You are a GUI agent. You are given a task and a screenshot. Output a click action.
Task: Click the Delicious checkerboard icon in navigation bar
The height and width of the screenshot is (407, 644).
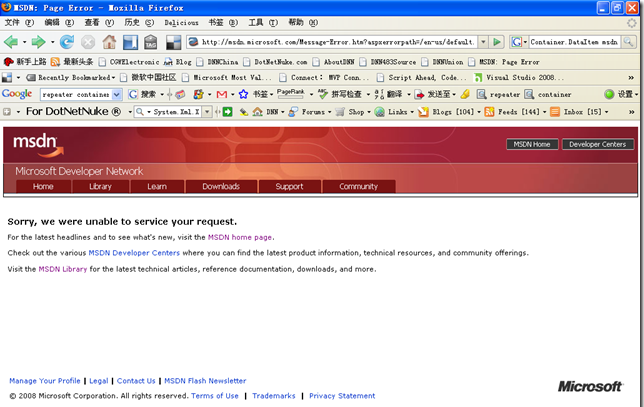[173, 42]
